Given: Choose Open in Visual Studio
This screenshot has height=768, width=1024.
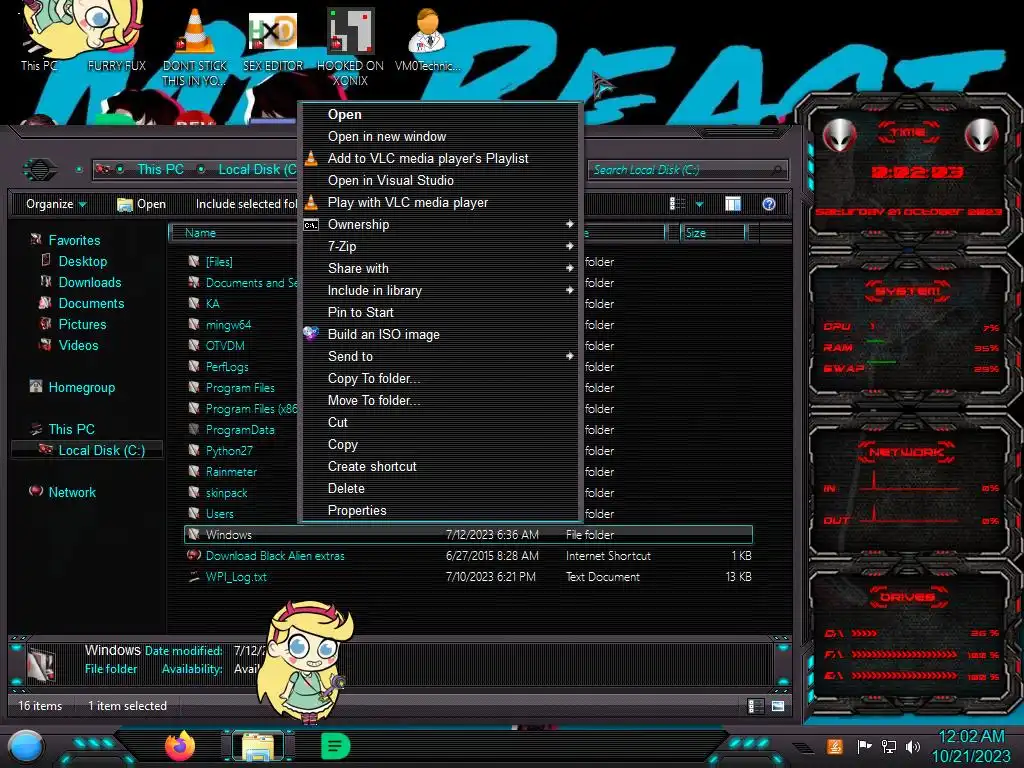Looking at the screenshot, I should [439, 180].
